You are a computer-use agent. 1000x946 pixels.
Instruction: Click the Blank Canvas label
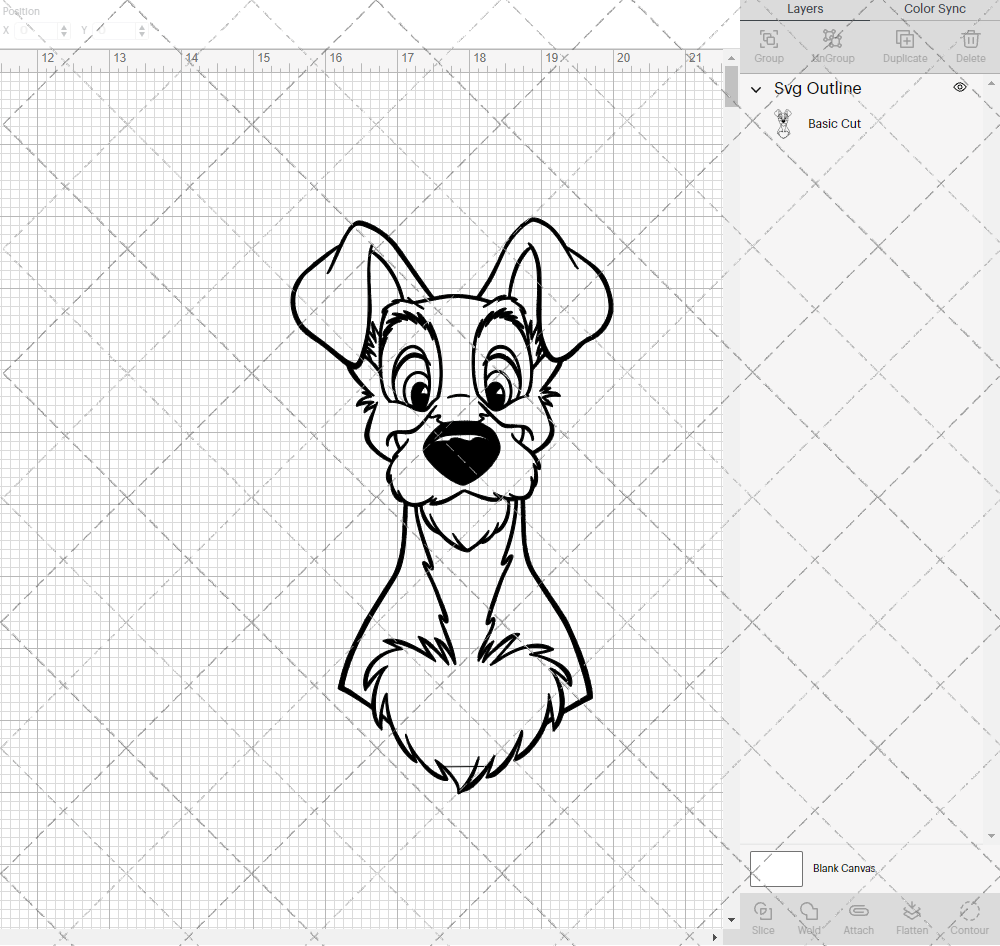tap(844, 868)
